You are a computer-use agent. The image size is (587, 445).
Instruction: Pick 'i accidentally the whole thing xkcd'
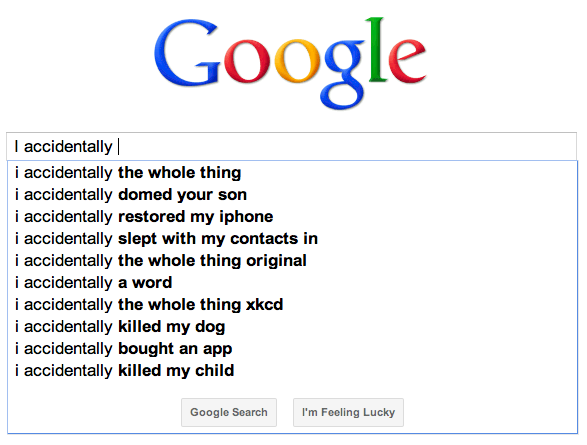click(x=292, y=305)
